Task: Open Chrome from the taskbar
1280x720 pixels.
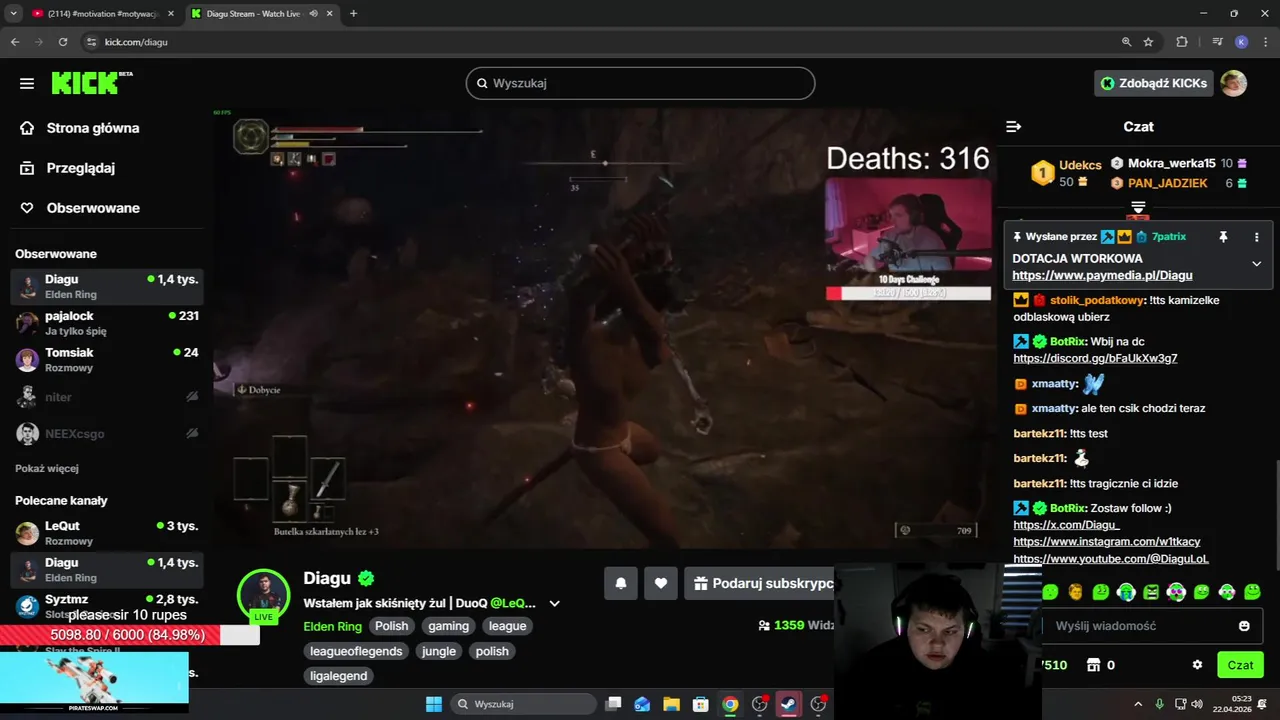Action: pos(730,704)
